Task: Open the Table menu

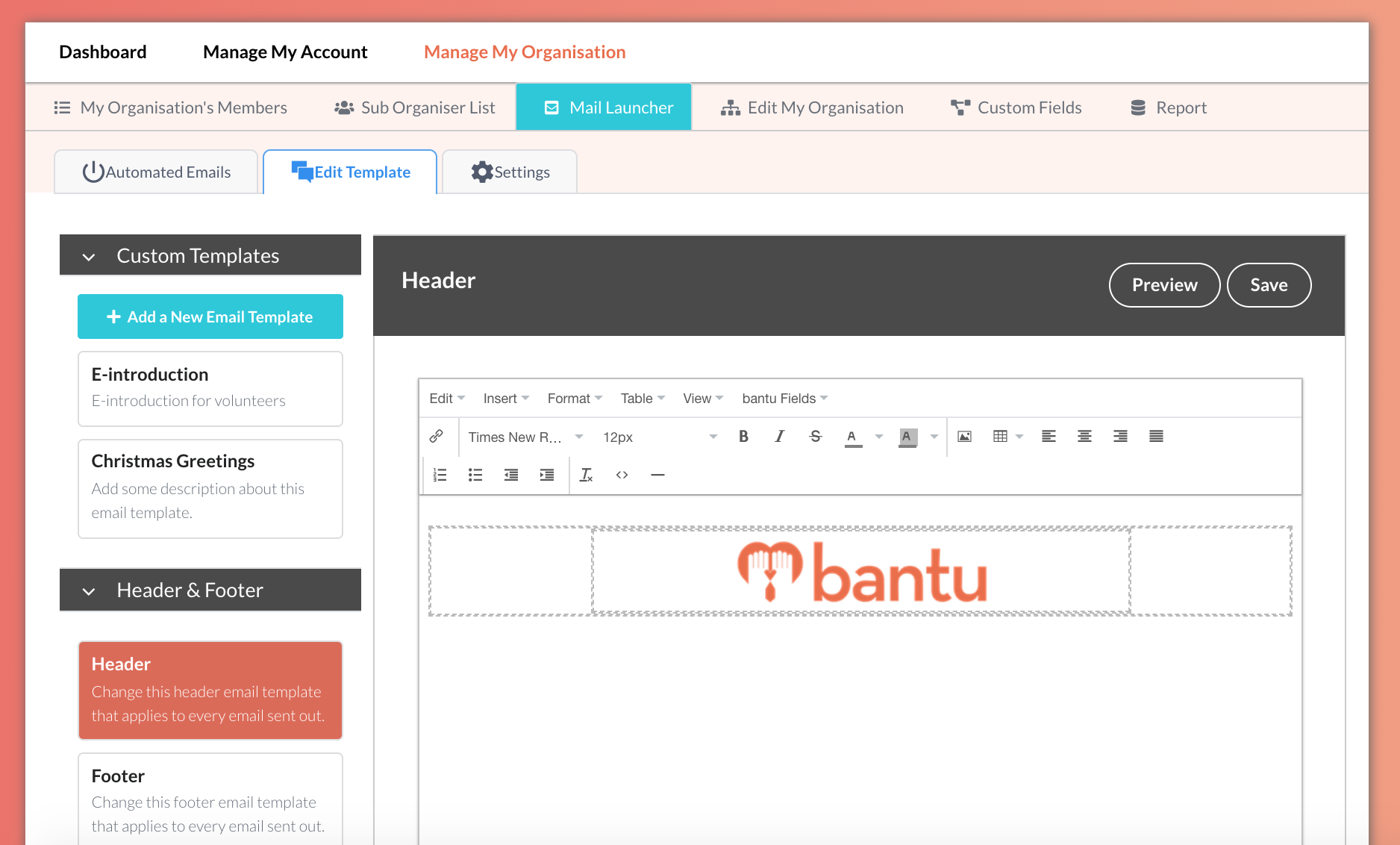Action: pyautogui.click(x=643, y=399)
